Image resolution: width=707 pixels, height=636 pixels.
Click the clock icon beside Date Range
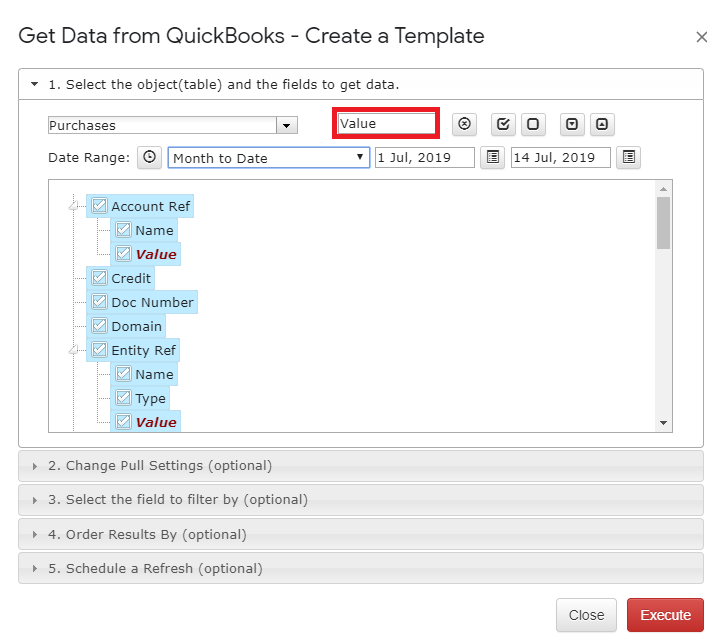(x=149, y=157)
